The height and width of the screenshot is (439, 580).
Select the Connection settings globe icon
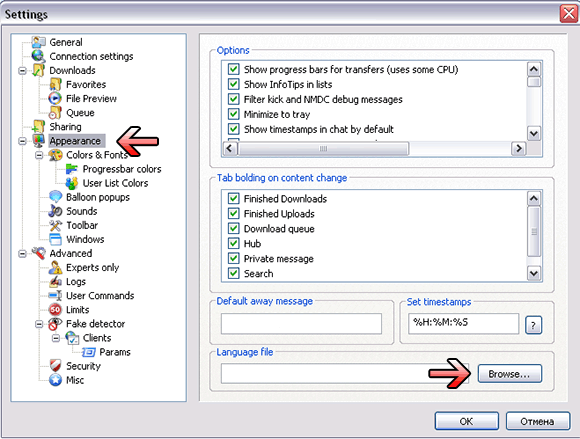click(38, 56)
